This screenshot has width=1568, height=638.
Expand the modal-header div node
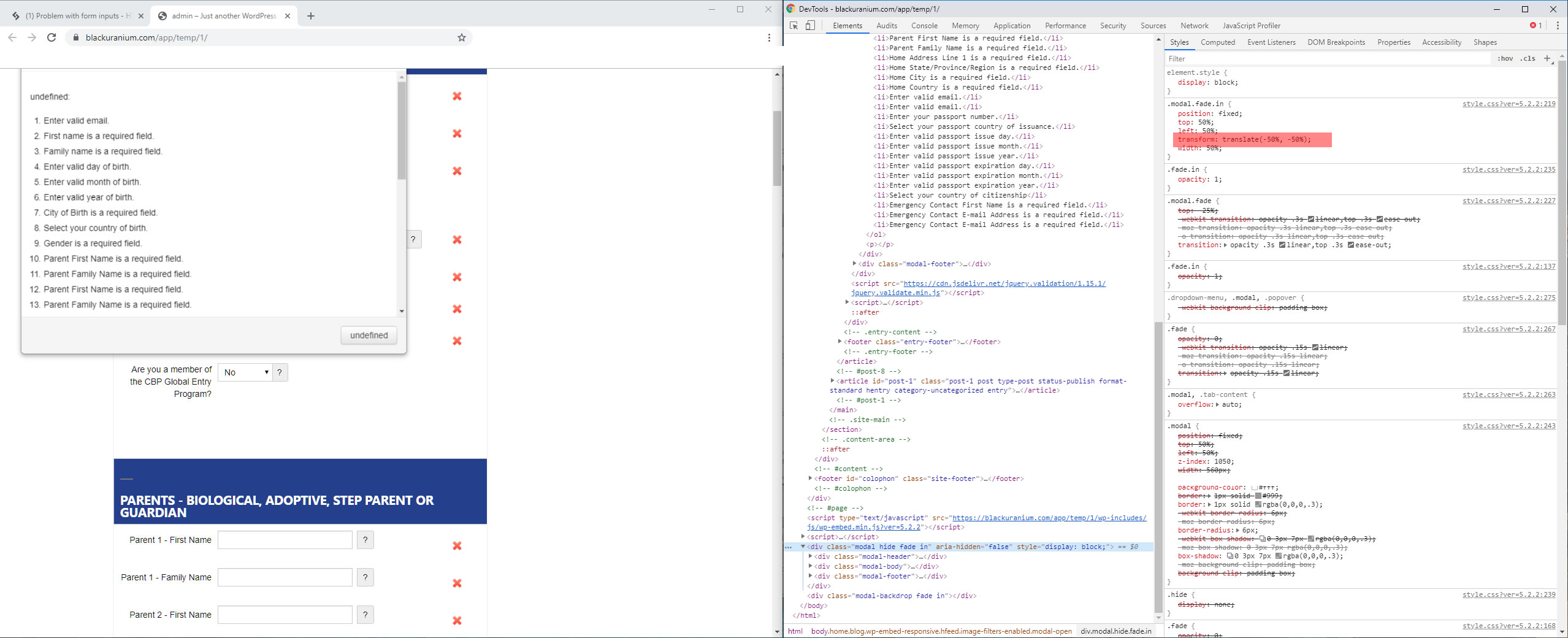pyautogui.click(x=811, y=556)
